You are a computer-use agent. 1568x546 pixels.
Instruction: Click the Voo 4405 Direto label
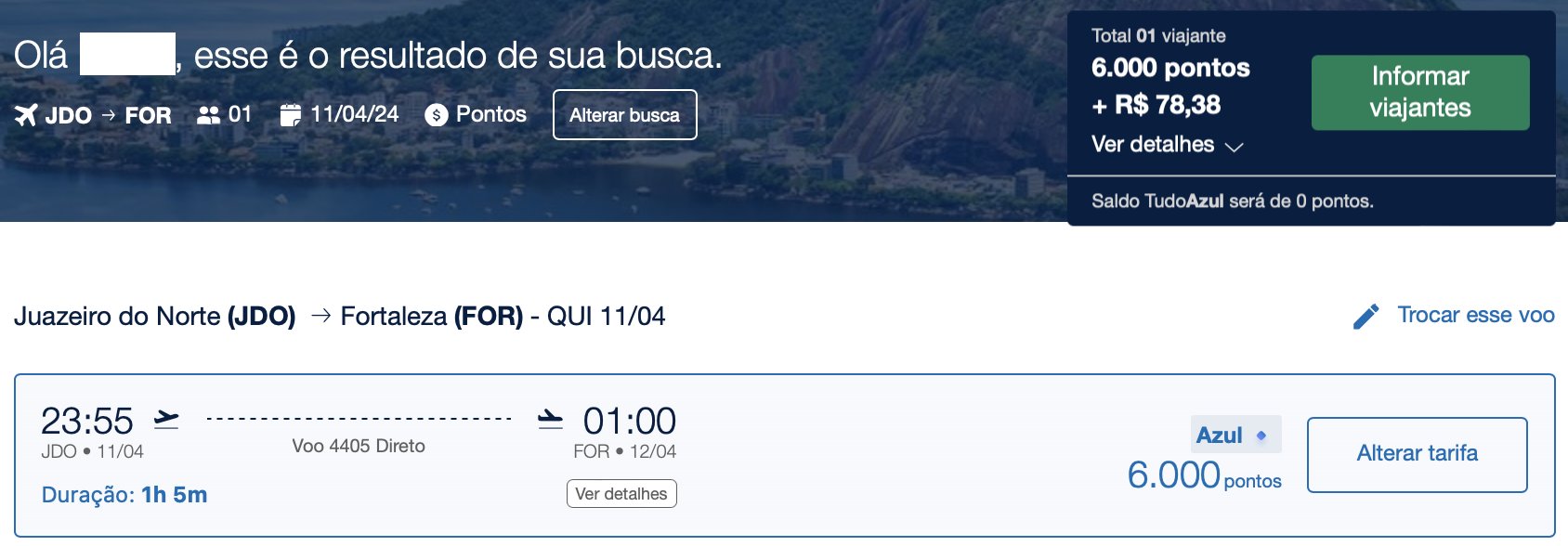359,446
